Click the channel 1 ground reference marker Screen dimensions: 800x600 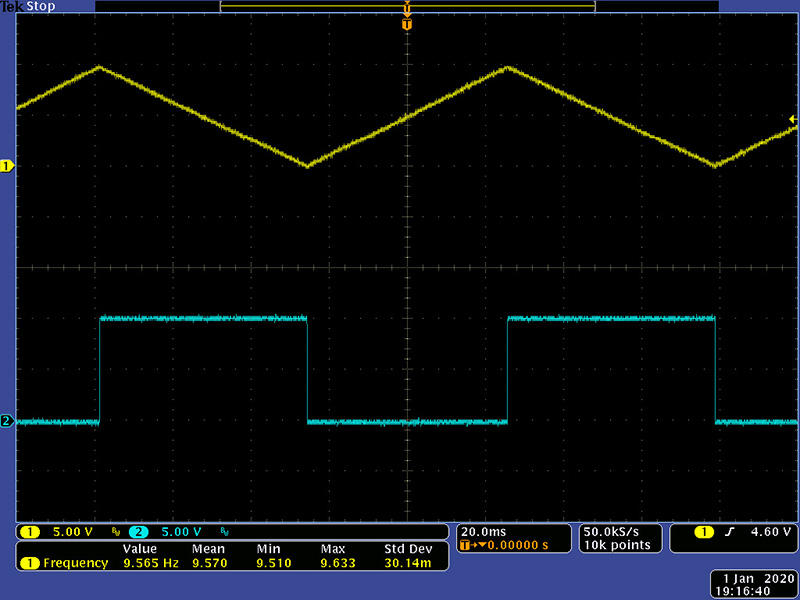7,166
